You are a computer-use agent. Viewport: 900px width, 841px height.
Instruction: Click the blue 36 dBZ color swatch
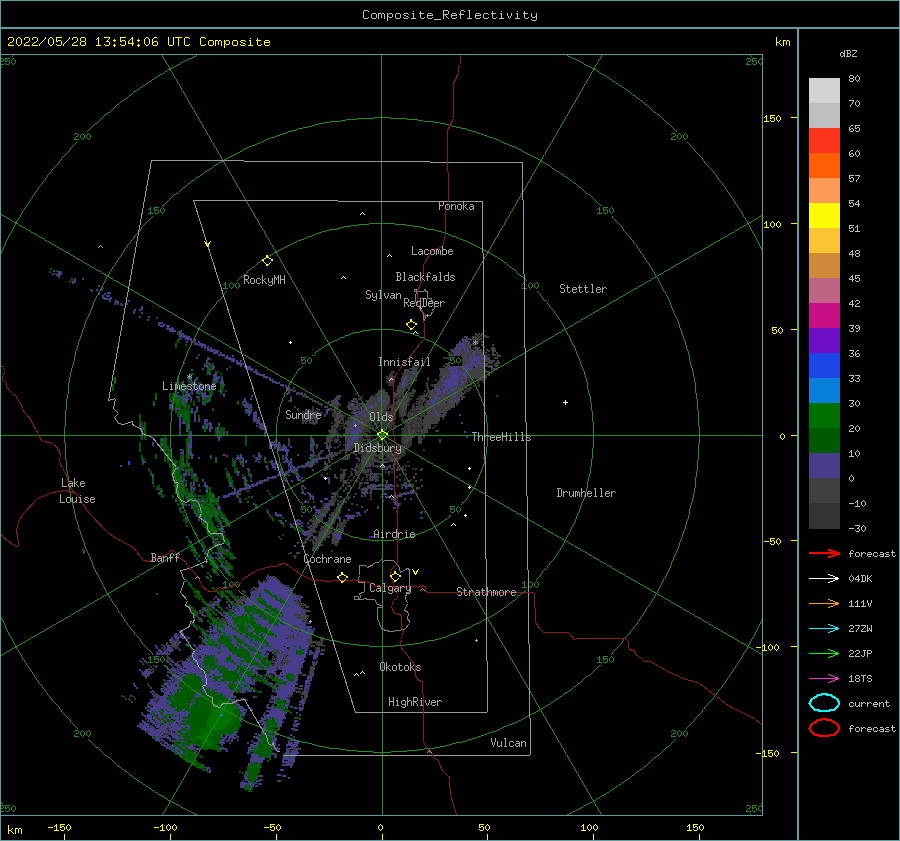pos(824,365)
